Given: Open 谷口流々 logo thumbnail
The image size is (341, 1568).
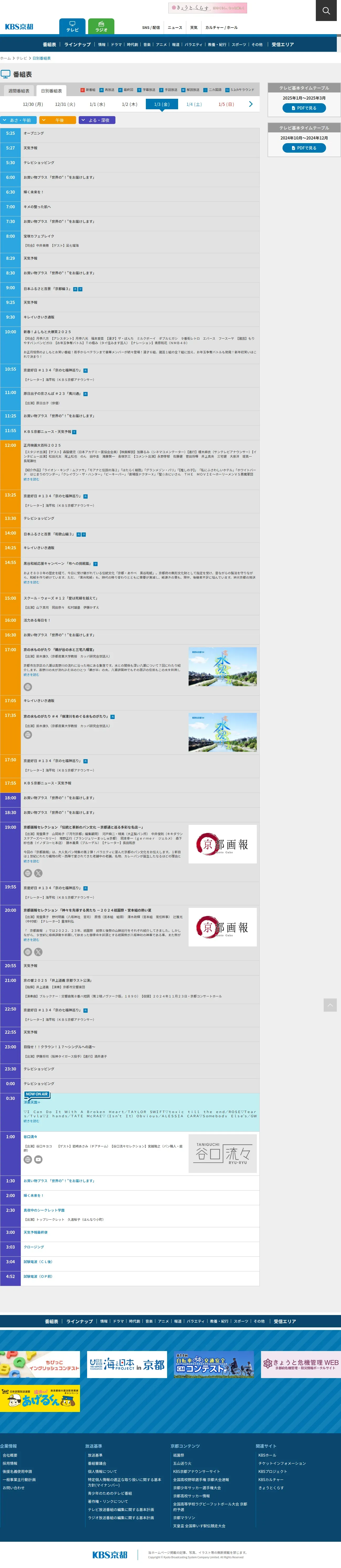Looking at the screenshot, I should pos(222,1153).
